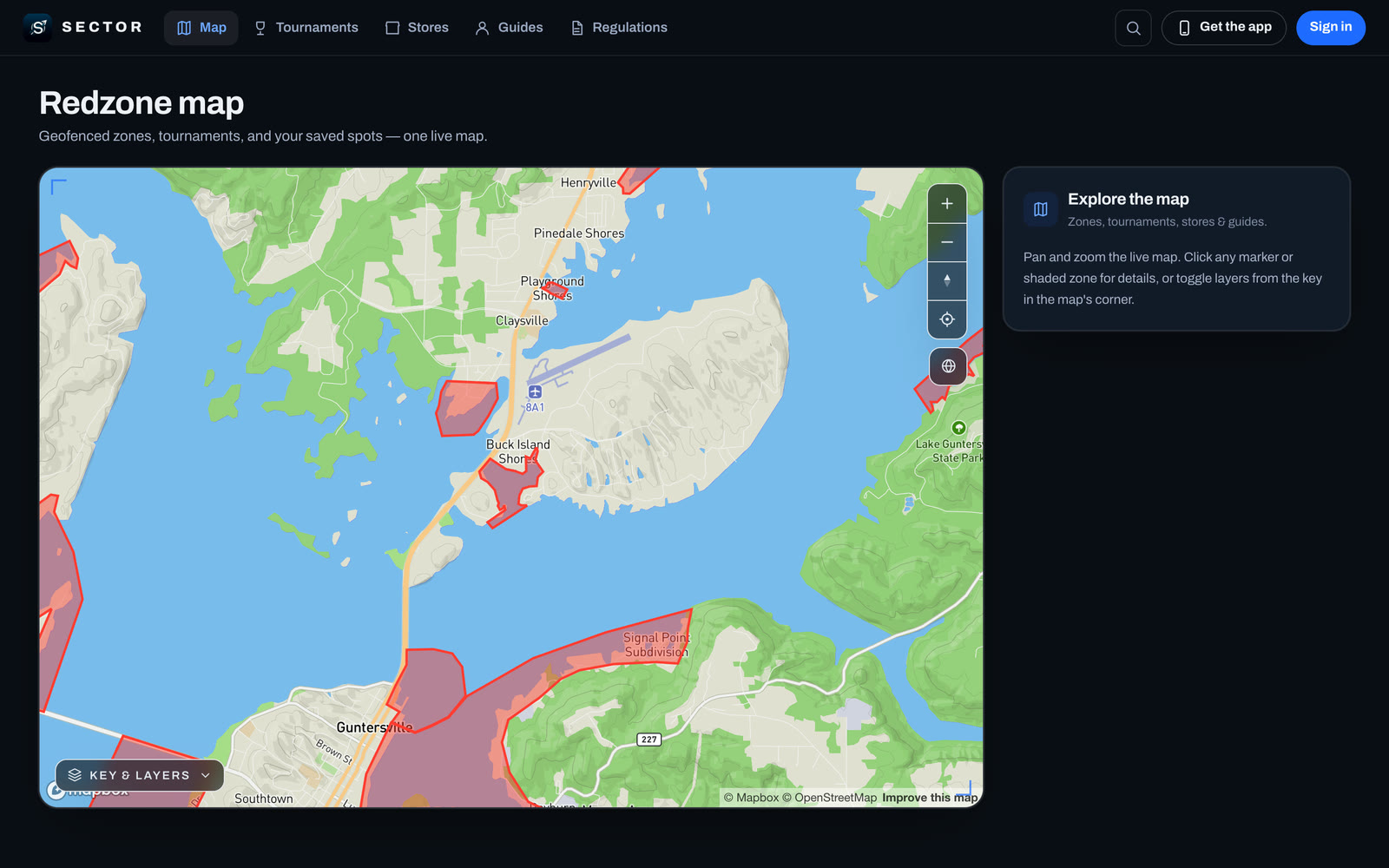
Task: Click the Claysville map label
Action: pyautogui.click(x=522, y=321)
